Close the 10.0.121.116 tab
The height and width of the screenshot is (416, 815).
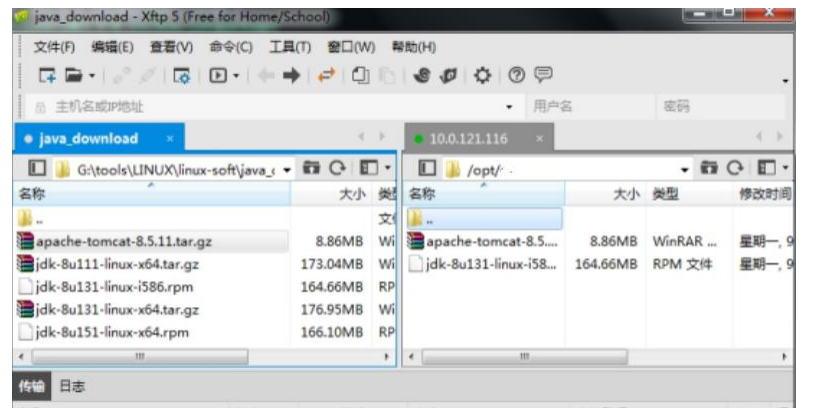(540, 138)
